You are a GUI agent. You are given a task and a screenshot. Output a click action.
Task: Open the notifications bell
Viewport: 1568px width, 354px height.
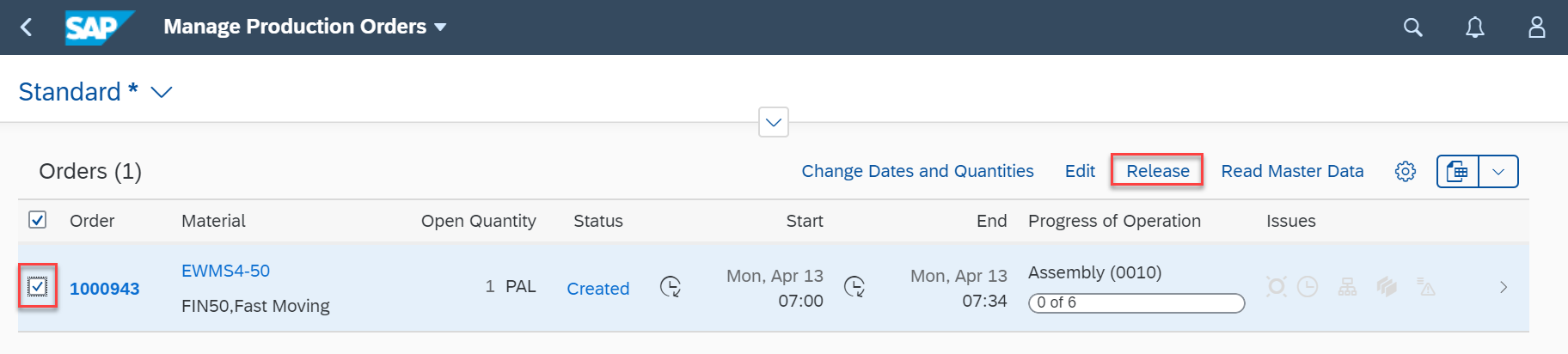point(1474,27)
